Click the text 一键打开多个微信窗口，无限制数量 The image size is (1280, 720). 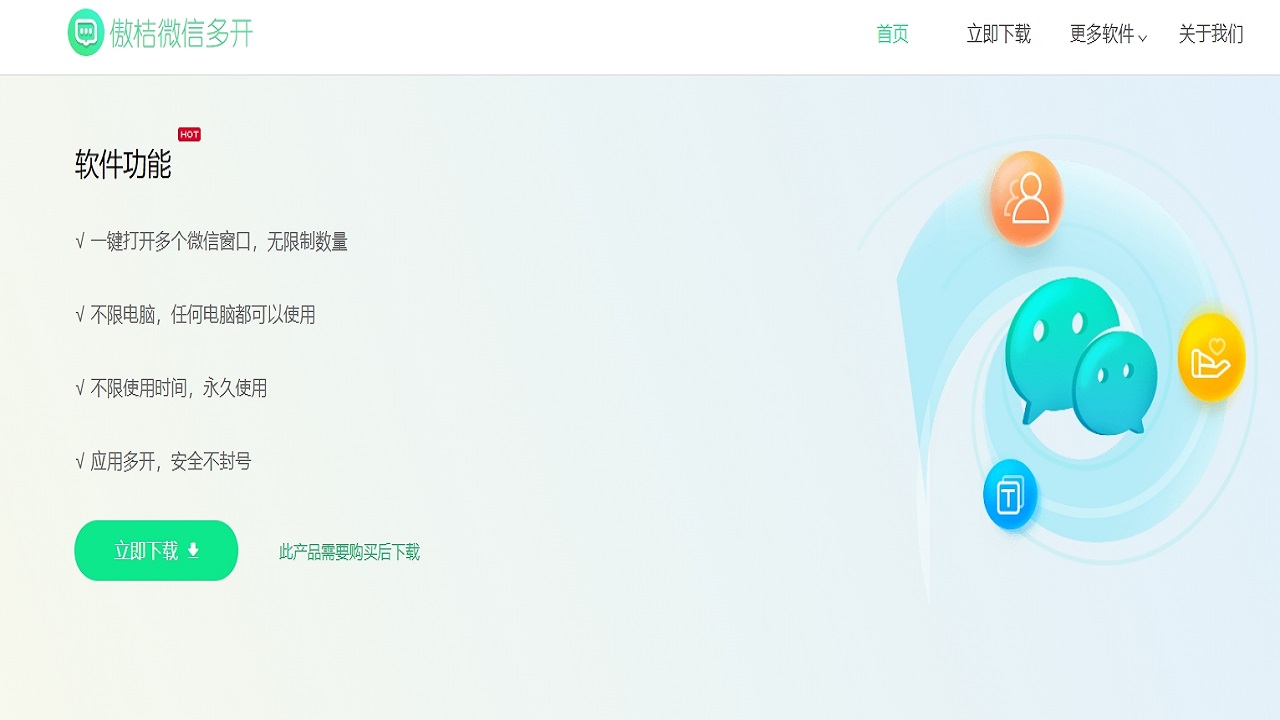[x=219, y=241]
